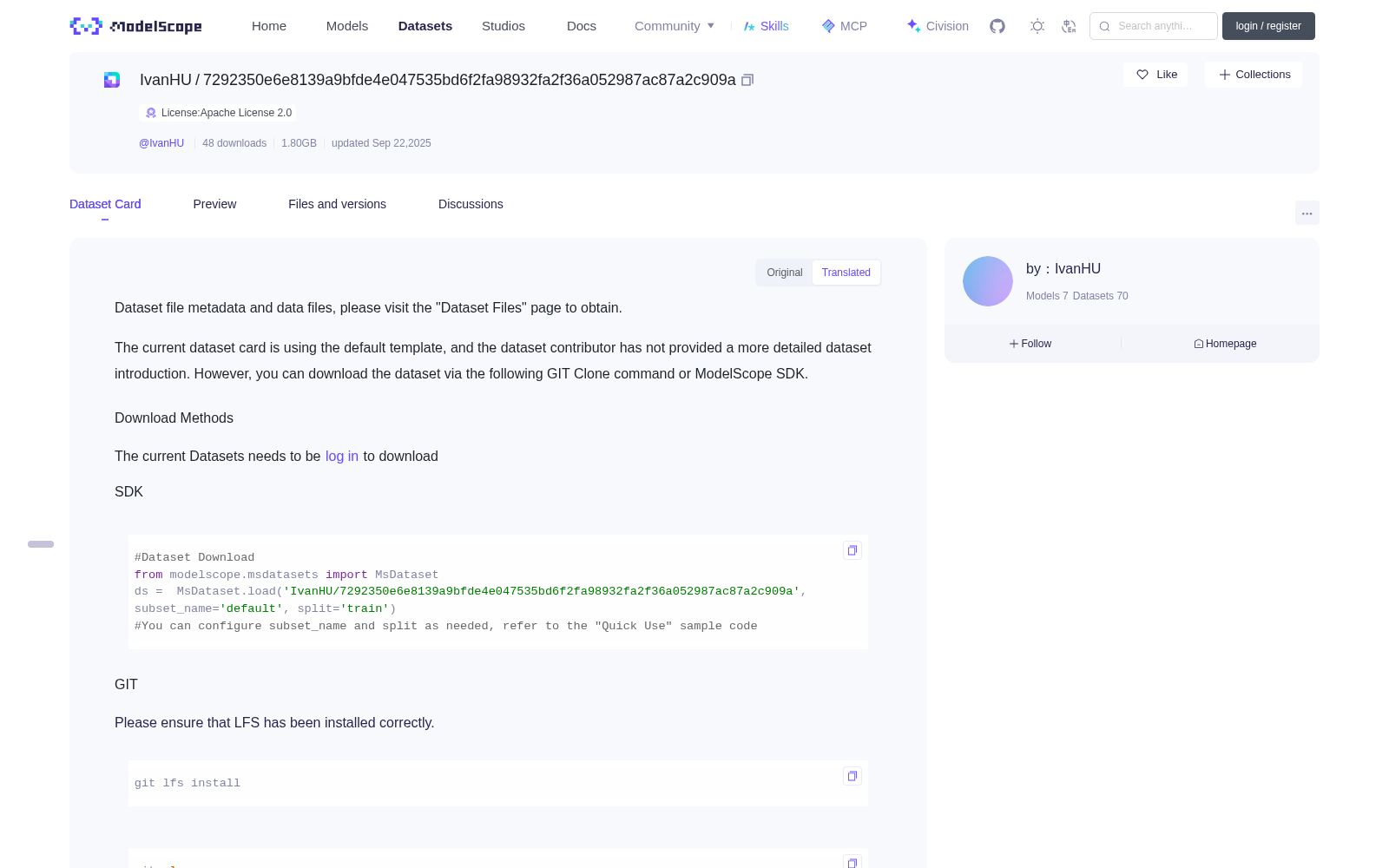Open the Studios menu item

point(504,26)
